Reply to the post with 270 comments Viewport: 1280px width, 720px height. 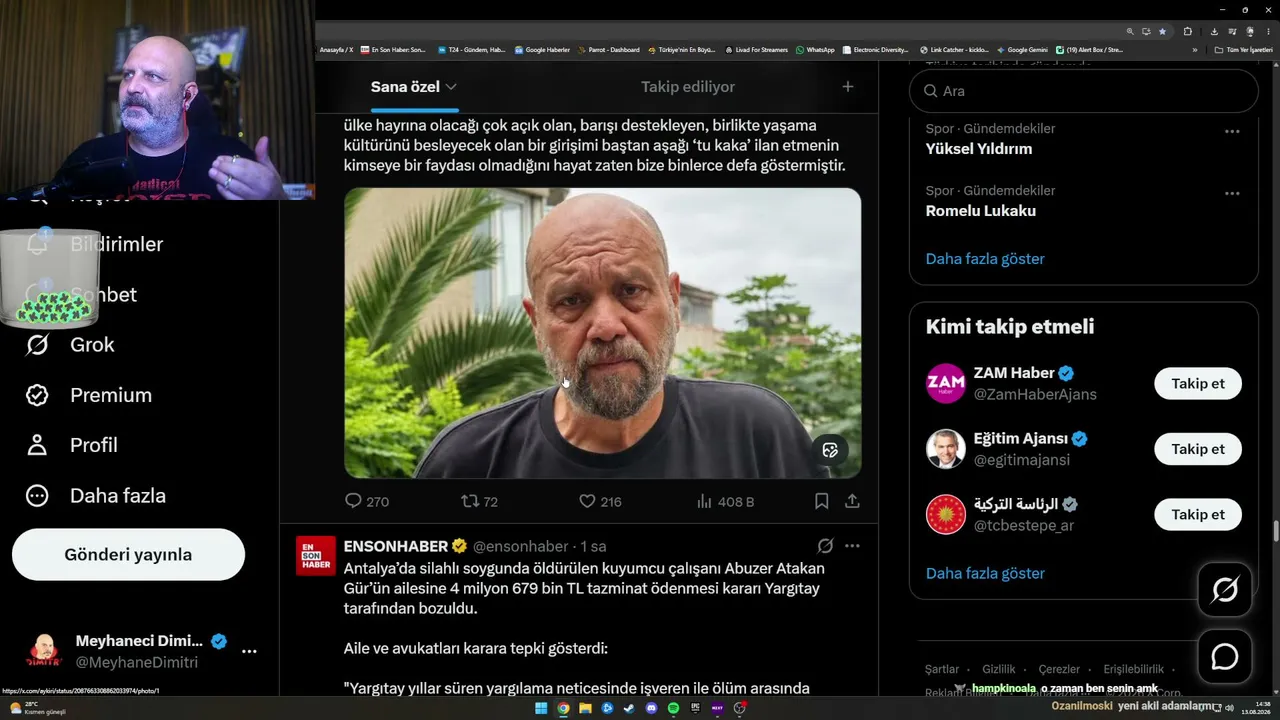(366, 501)
